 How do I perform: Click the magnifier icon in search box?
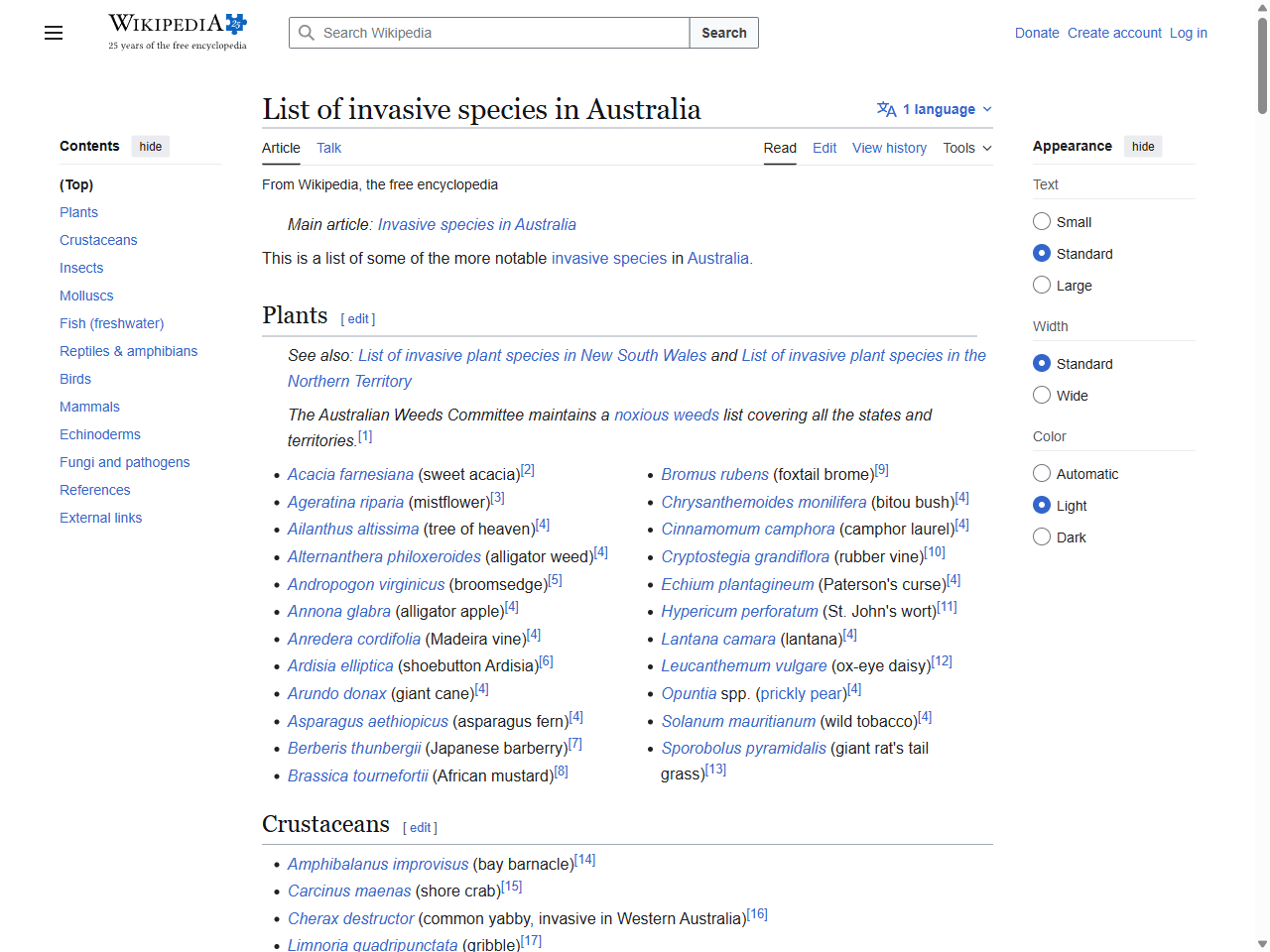pyautogui.click(x=307, y=33)
